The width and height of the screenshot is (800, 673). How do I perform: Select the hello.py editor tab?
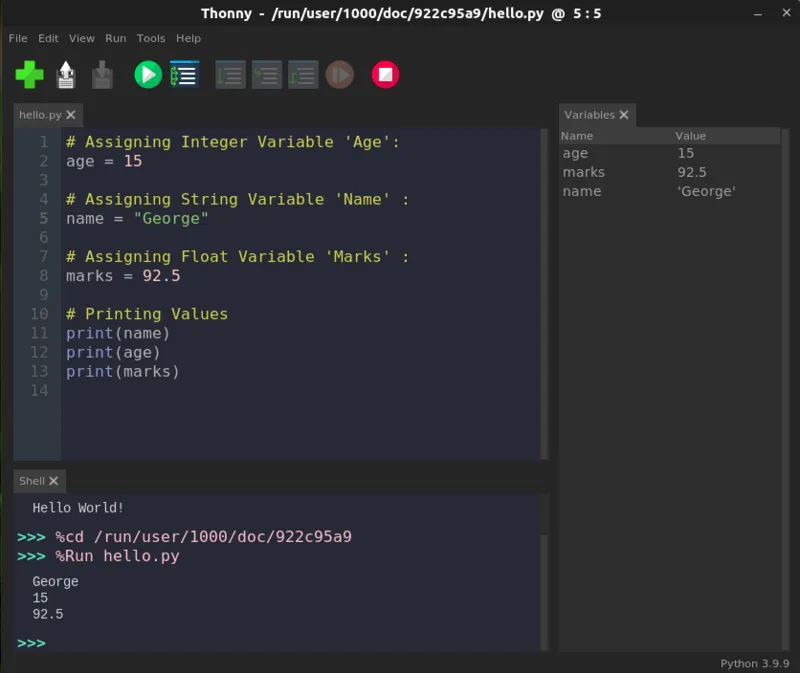(38, 114)
